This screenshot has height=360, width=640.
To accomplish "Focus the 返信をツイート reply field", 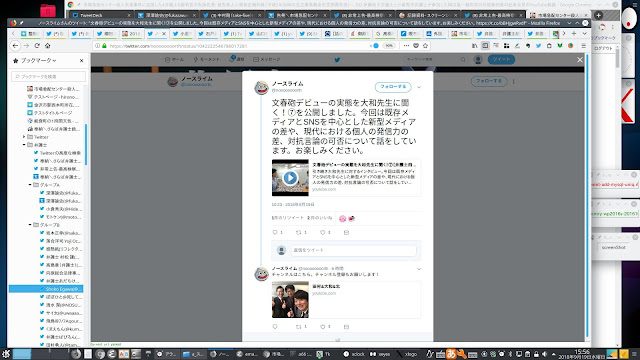I will pos(353,250).
